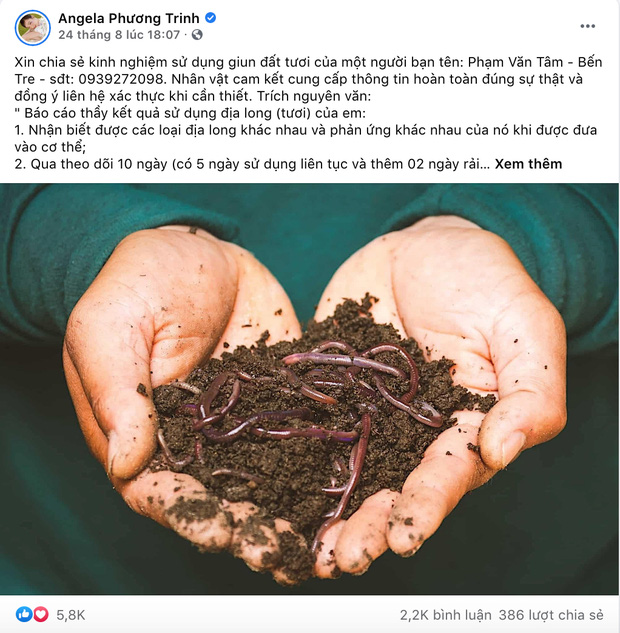Click the globe public privacy icon
The height and width of the screenshot is (633, 620).
coord(197,35)
